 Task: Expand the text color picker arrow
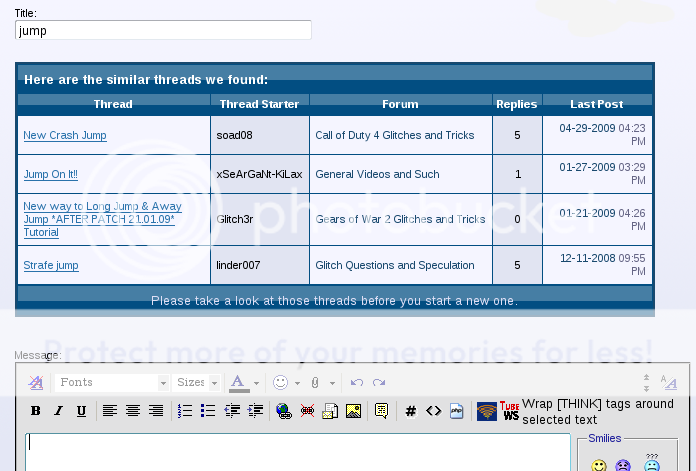(x=256, y=383)
